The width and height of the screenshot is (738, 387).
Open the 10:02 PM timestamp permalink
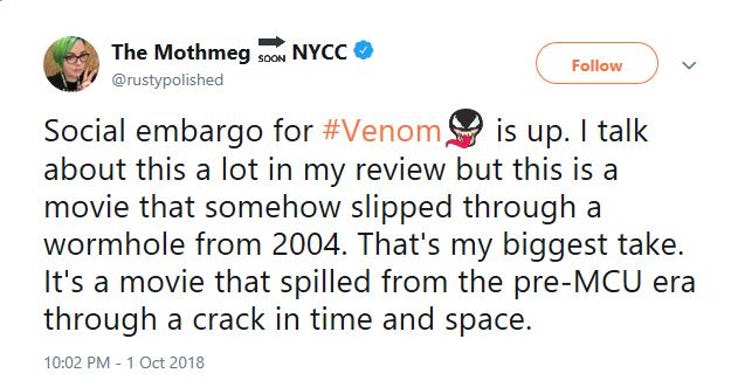(x=77, y=363)
